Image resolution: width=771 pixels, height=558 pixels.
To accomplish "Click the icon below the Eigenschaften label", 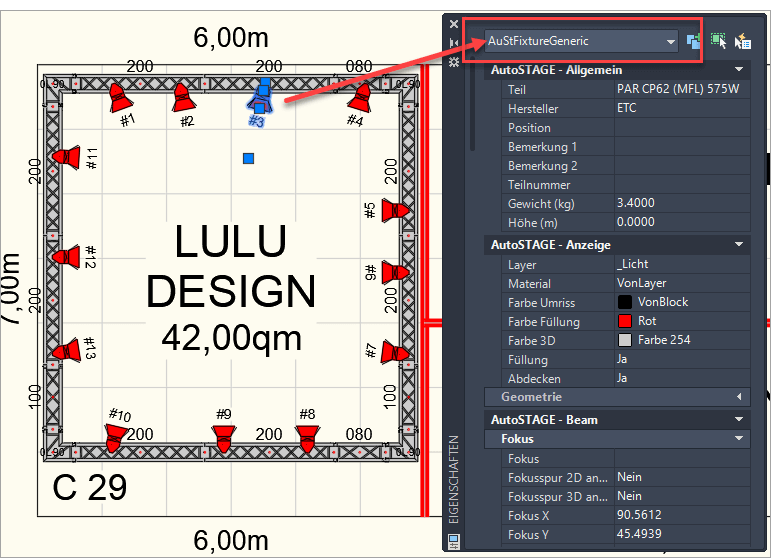I will pyautogui.click(x=454, y=541).
